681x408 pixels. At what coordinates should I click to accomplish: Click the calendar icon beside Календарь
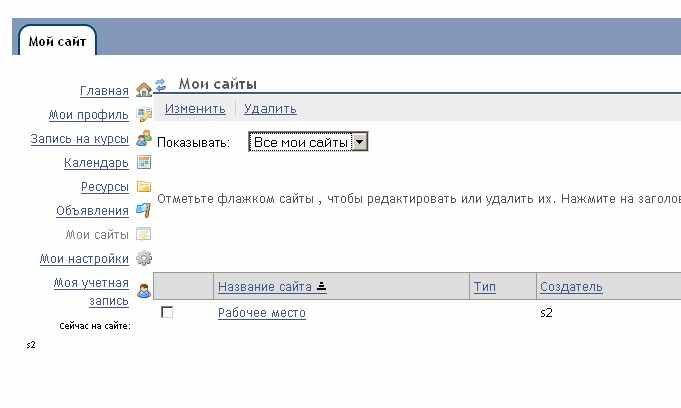coord(143,163)
